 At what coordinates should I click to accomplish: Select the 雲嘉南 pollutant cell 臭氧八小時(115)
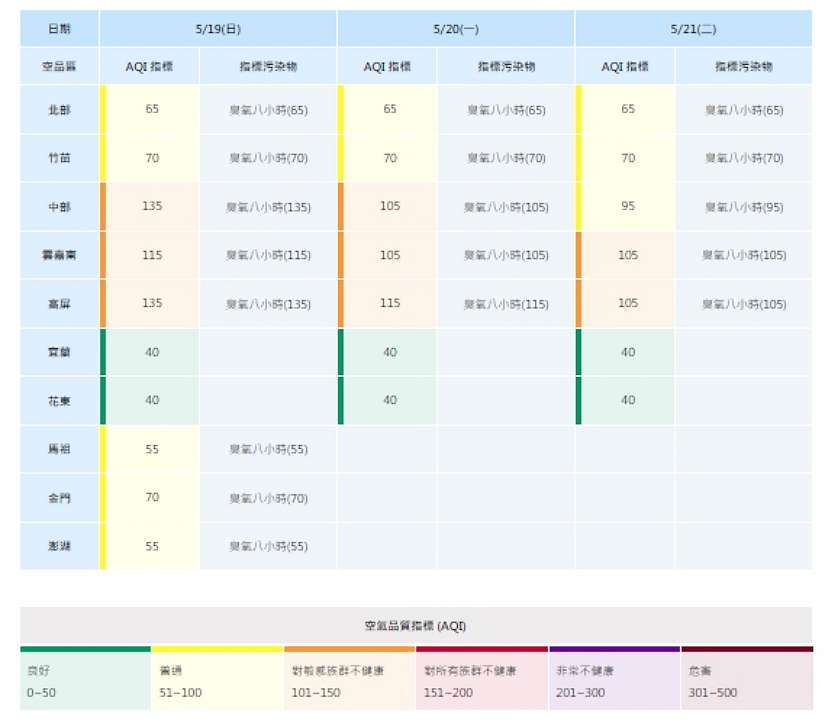click(x=268, y=256)
